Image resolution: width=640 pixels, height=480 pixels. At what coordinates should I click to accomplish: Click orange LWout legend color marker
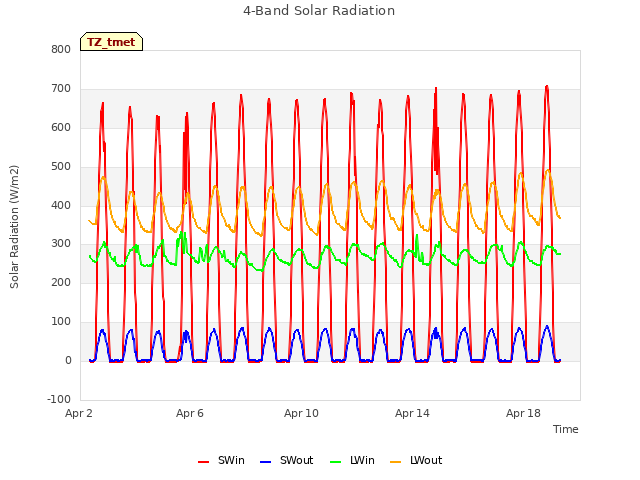[396, 462]
